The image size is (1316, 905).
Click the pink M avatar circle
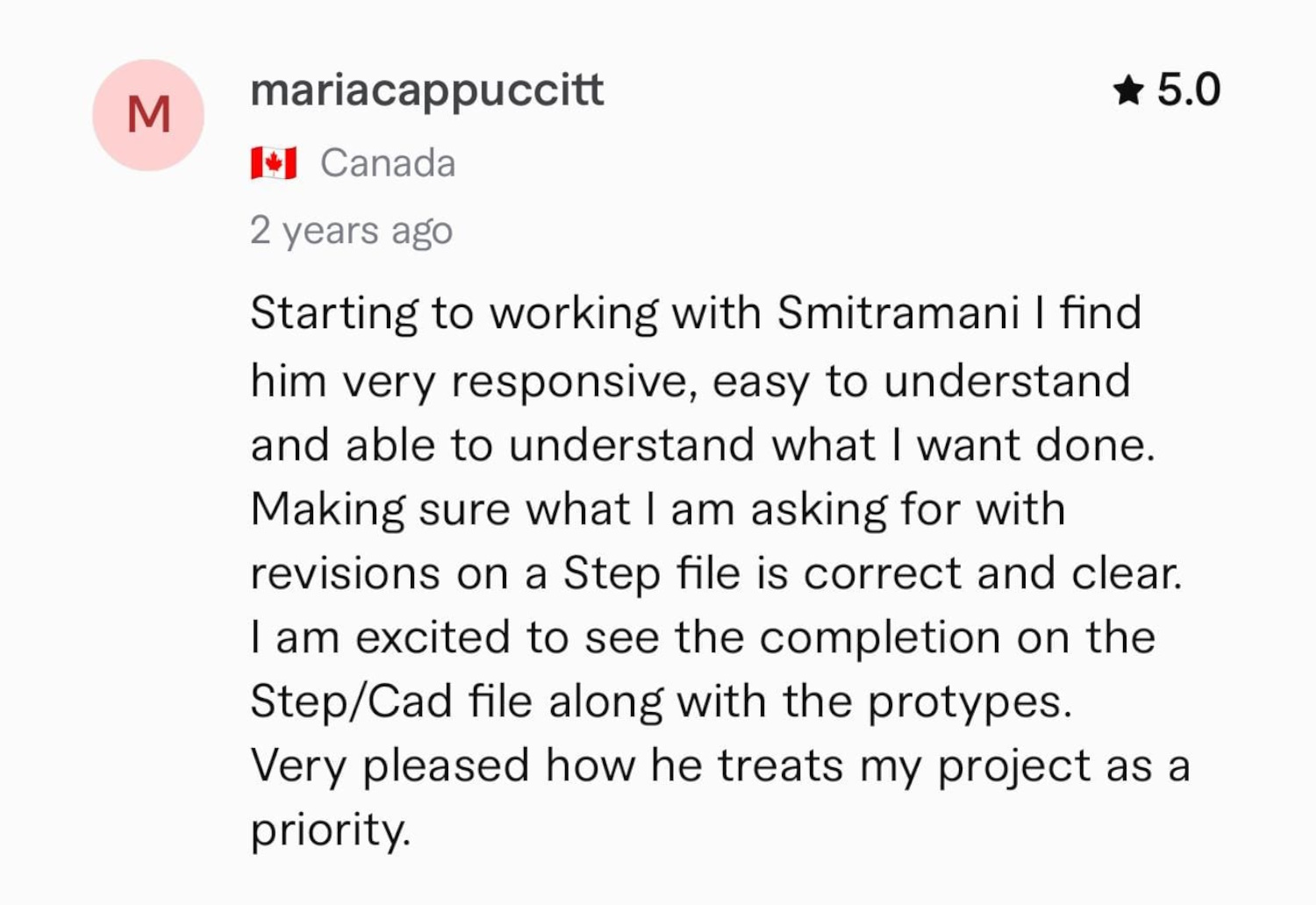[x=148, y=115]
